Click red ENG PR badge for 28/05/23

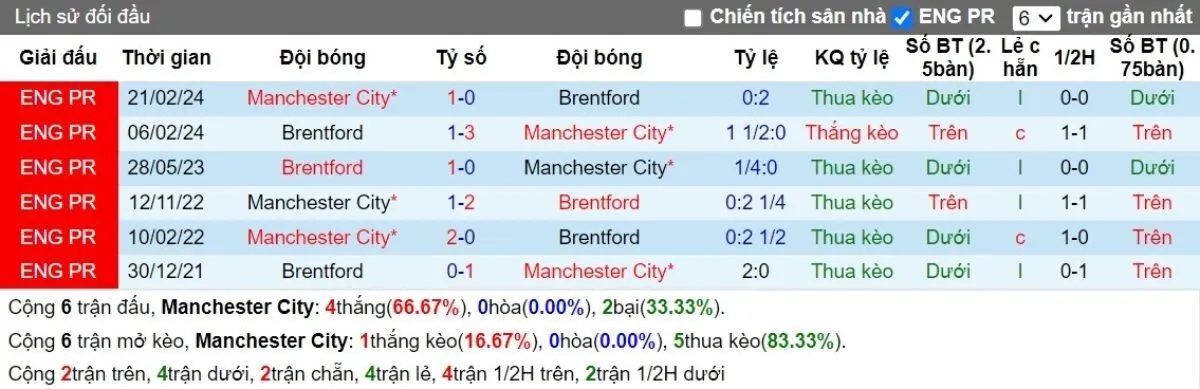click(x=58, y=168)
